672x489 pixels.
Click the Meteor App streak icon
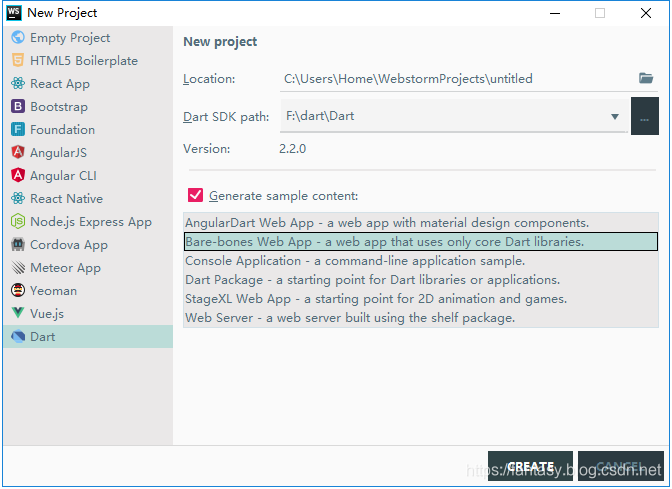point(18,267)
